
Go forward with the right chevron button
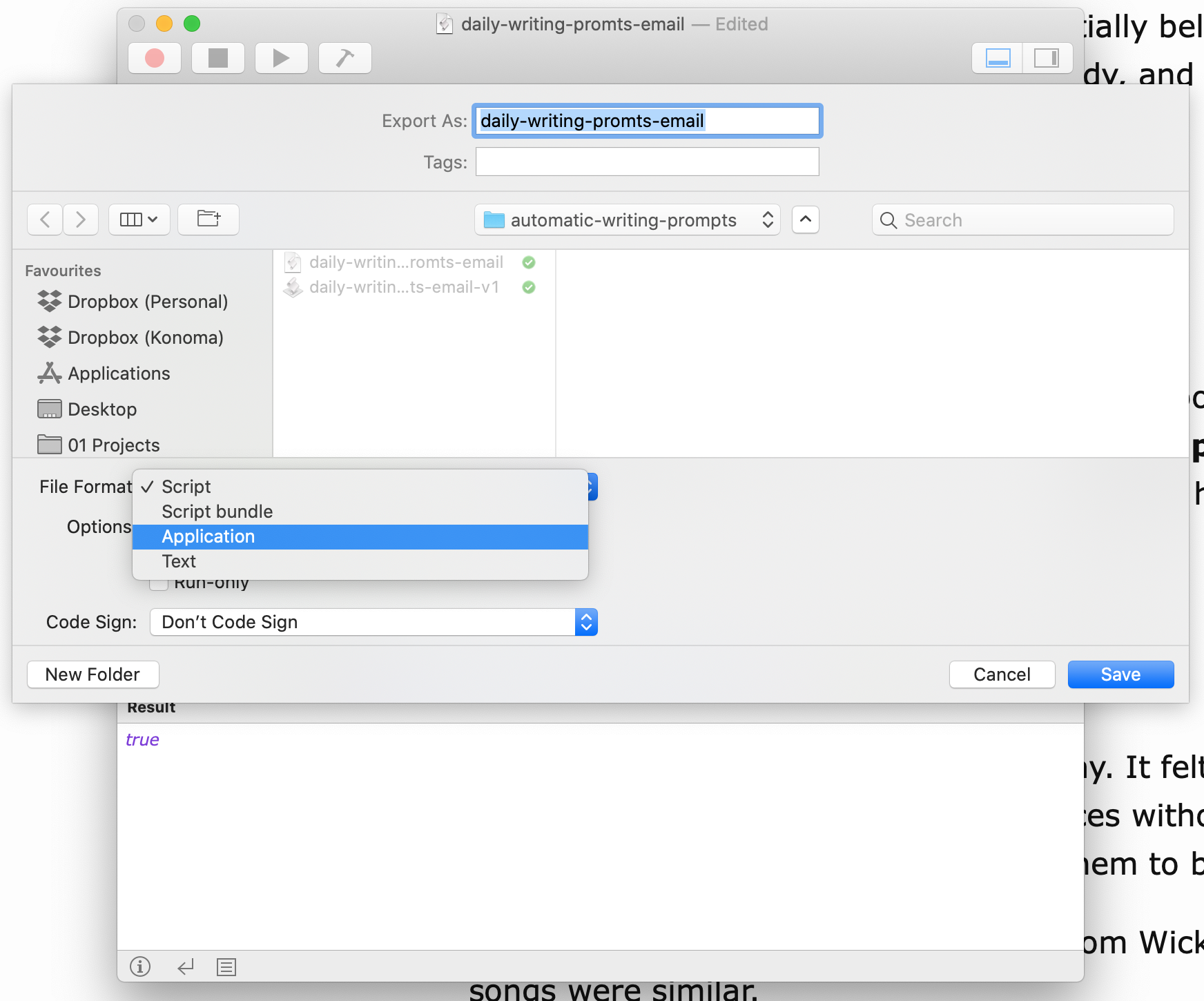coord(81,220)
